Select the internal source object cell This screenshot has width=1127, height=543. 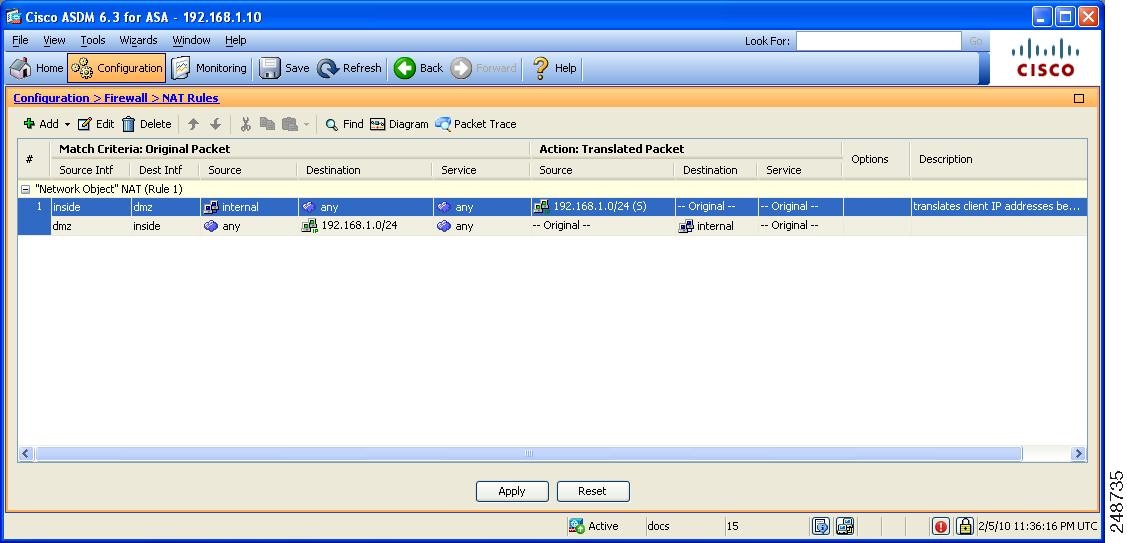249,207
